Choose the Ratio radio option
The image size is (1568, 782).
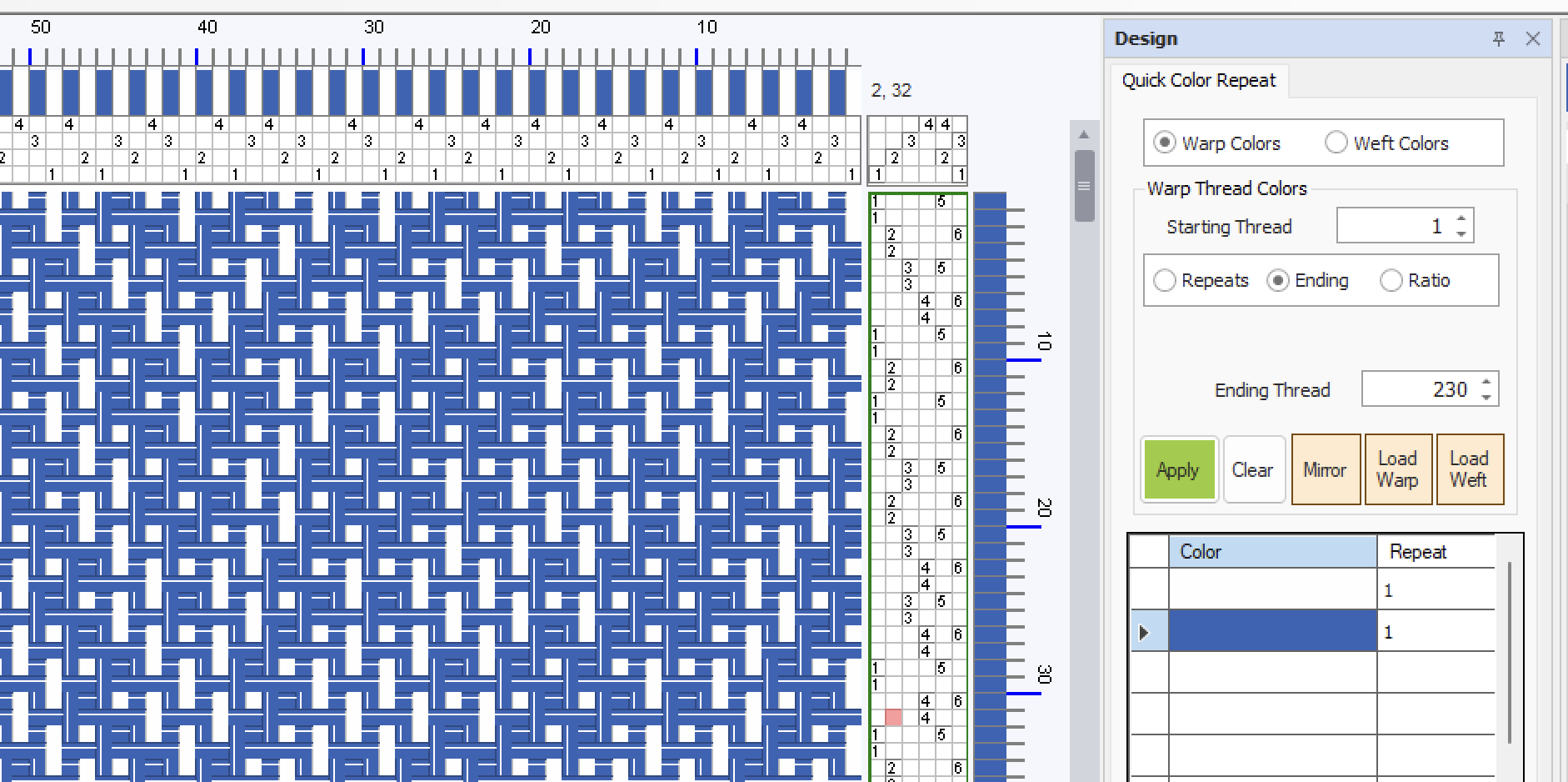pos(1391,280)
